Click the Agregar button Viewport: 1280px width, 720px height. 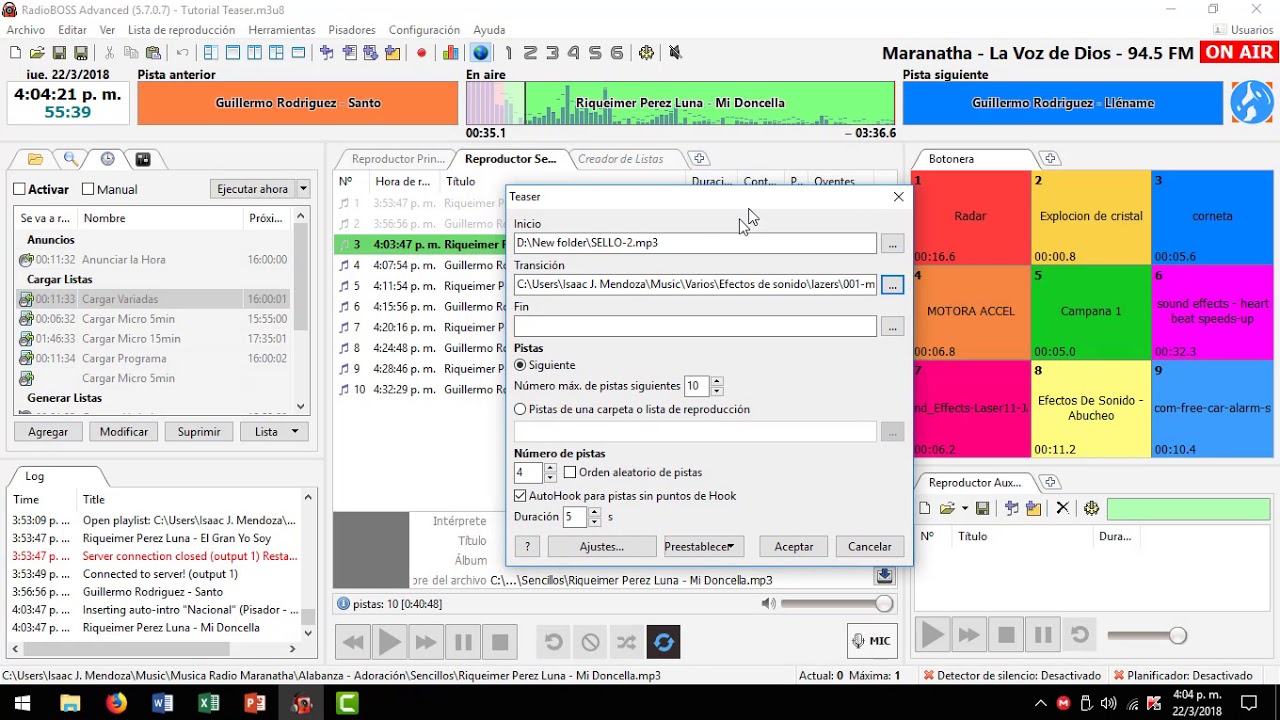point(48,431)
